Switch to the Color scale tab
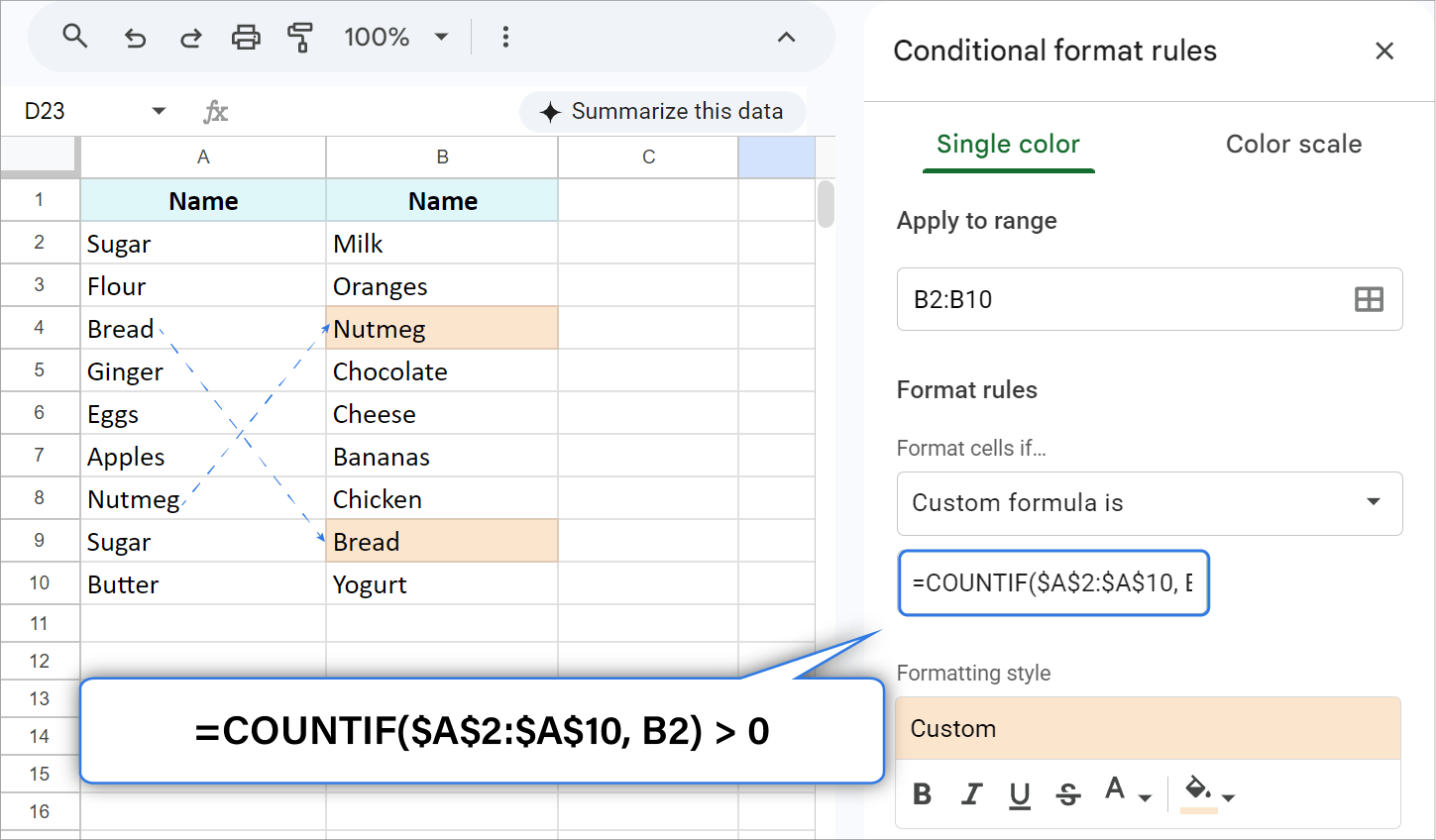 (x=1293, y=145)
